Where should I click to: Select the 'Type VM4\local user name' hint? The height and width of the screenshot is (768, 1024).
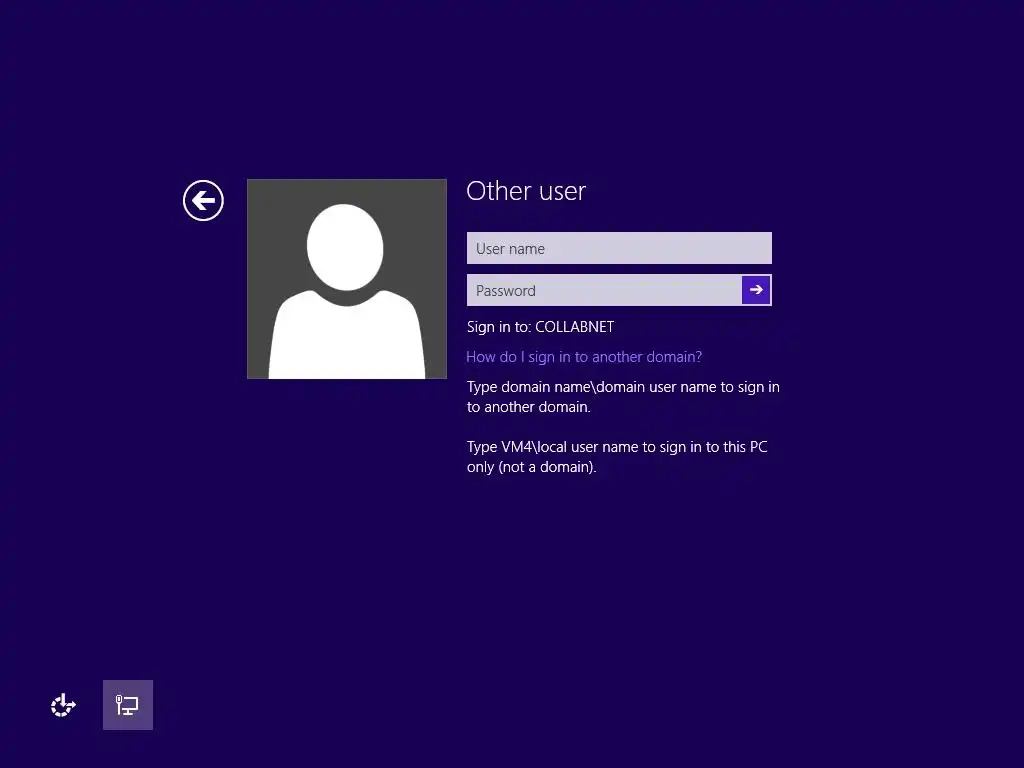(x=617, y=456)
